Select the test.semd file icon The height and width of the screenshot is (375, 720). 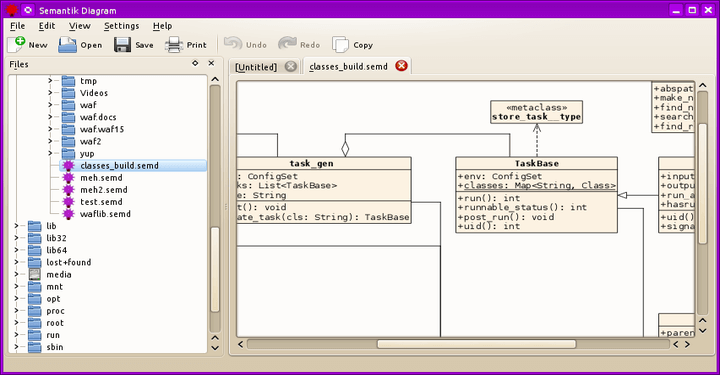point(68,201)
